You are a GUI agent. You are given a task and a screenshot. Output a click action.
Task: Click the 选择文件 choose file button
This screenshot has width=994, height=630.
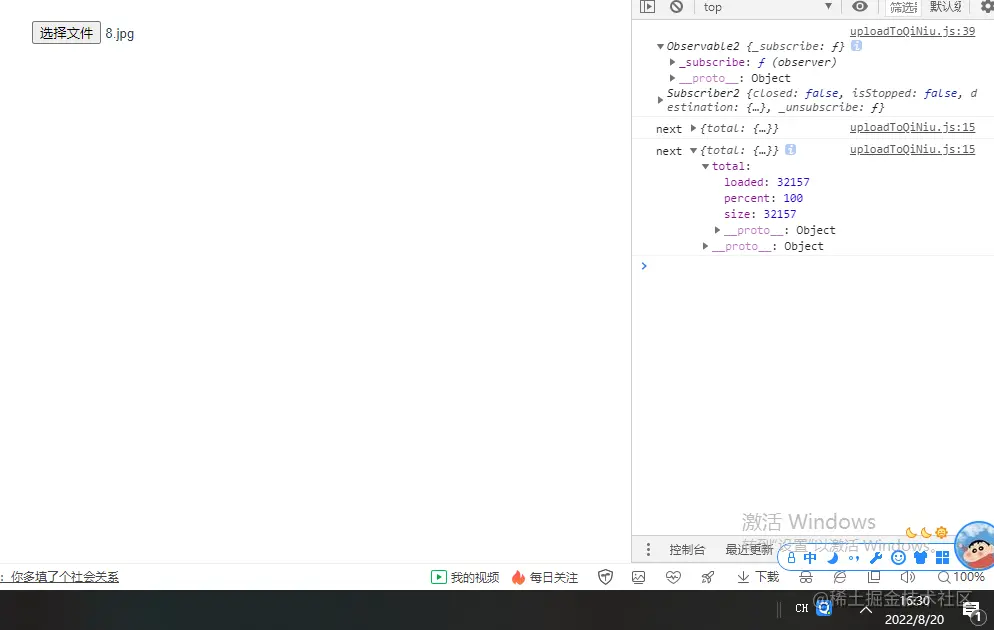pyautogui.click(x=66, y=33)
